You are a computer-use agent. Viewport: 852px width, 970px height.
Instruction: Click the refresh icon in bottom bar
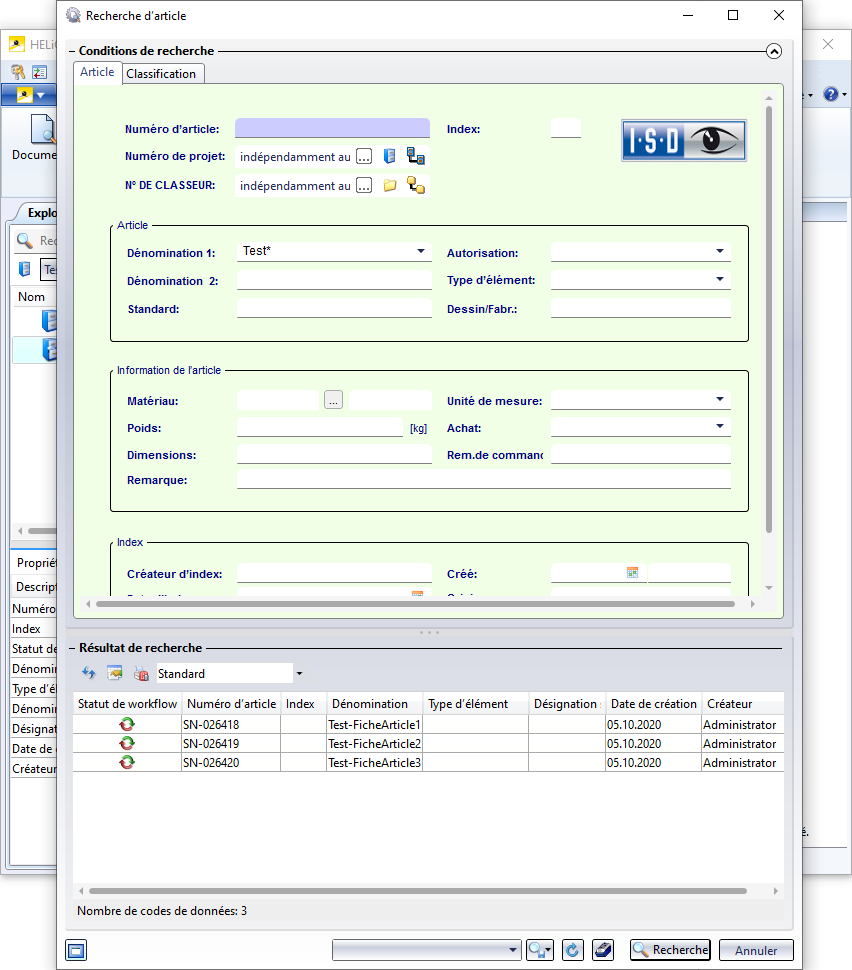point(572,950)
